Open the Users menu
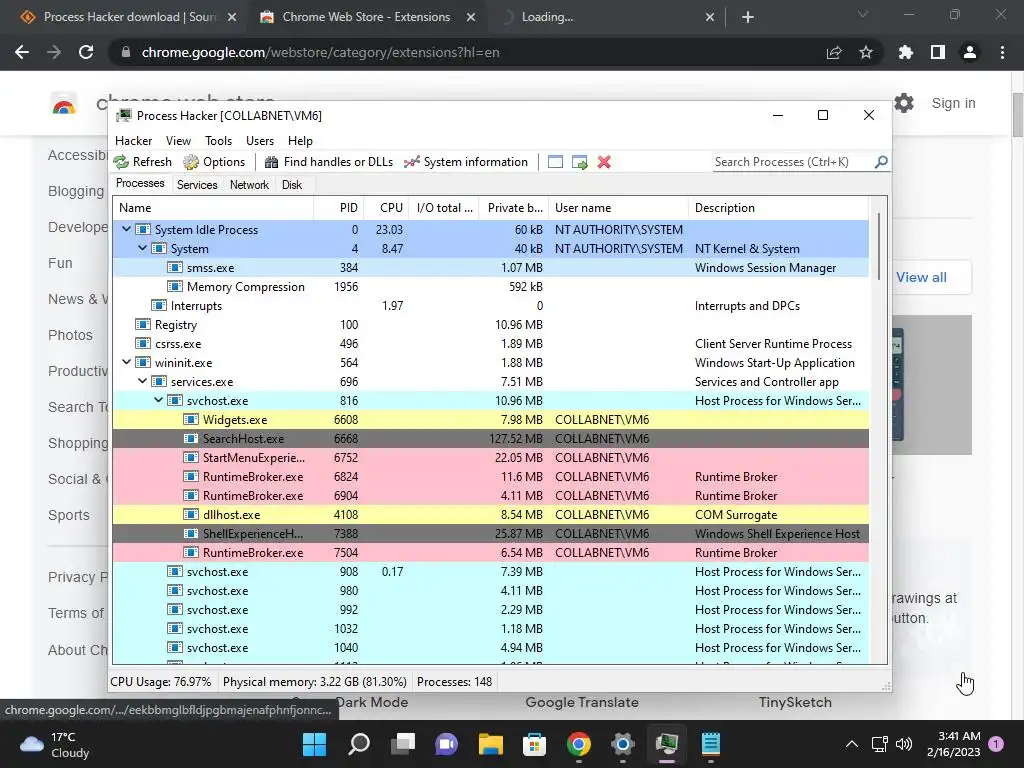 tap(260, 141)
